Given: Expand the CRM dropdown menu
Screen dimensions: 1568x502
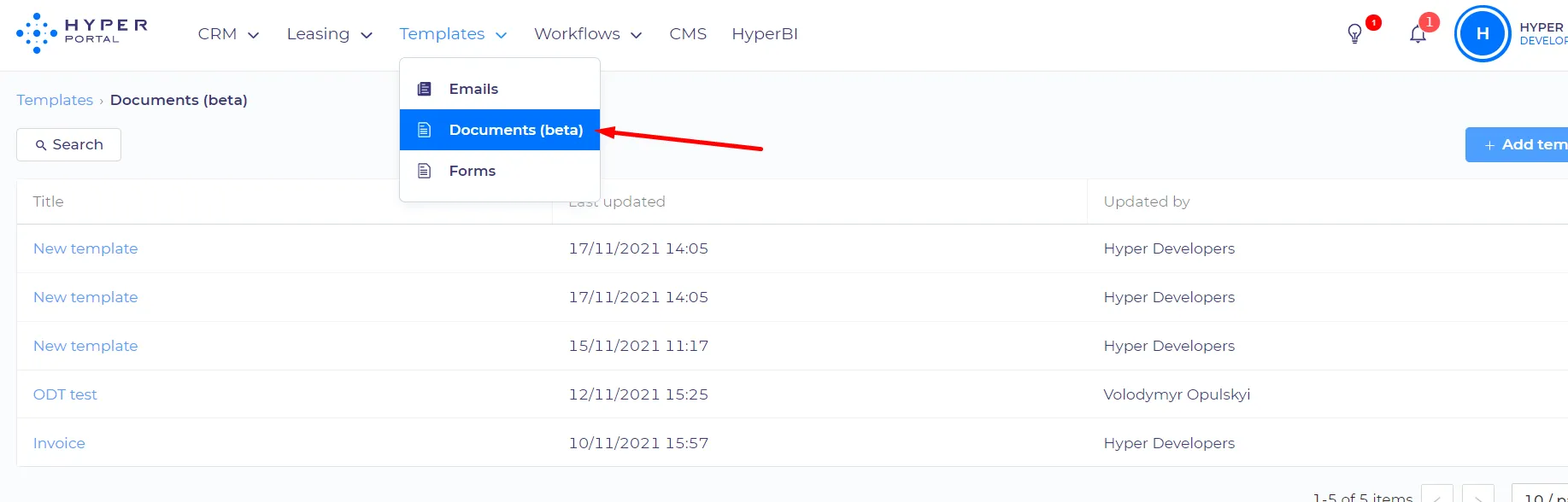Looking at the screenshot, I should click(228, 34).
